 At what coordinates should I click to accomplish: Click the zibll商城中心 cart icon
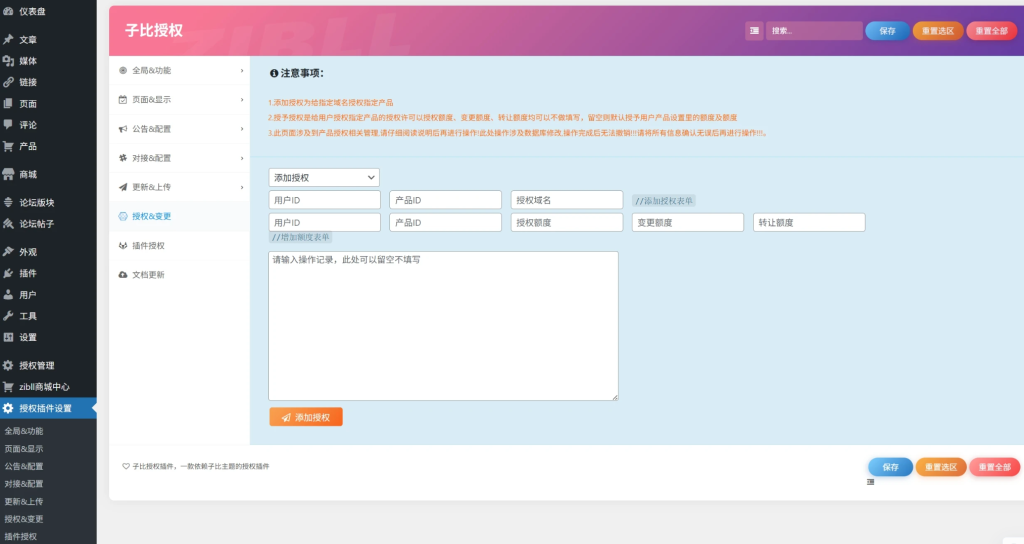click(8, 387)
